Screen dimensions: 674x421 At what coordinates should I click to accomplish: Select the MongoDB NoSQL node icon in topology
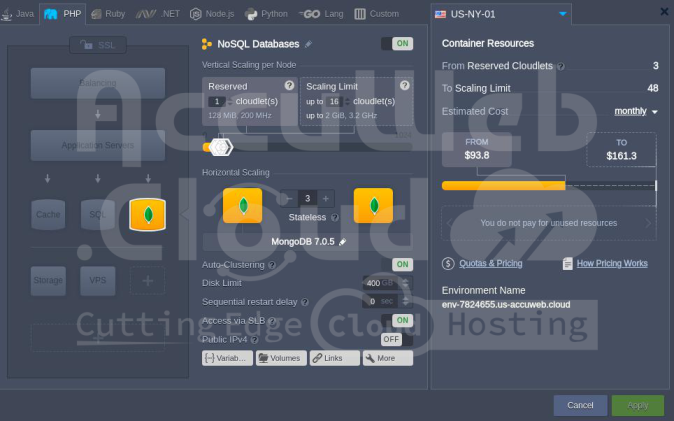tap(147, 214)
